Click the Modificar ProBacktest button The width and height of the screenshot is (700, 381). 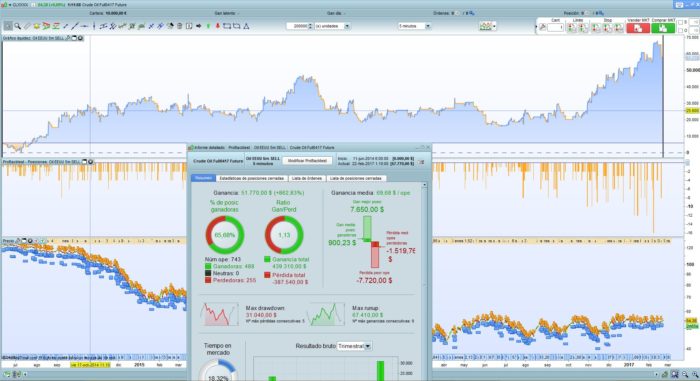point(307,160)
